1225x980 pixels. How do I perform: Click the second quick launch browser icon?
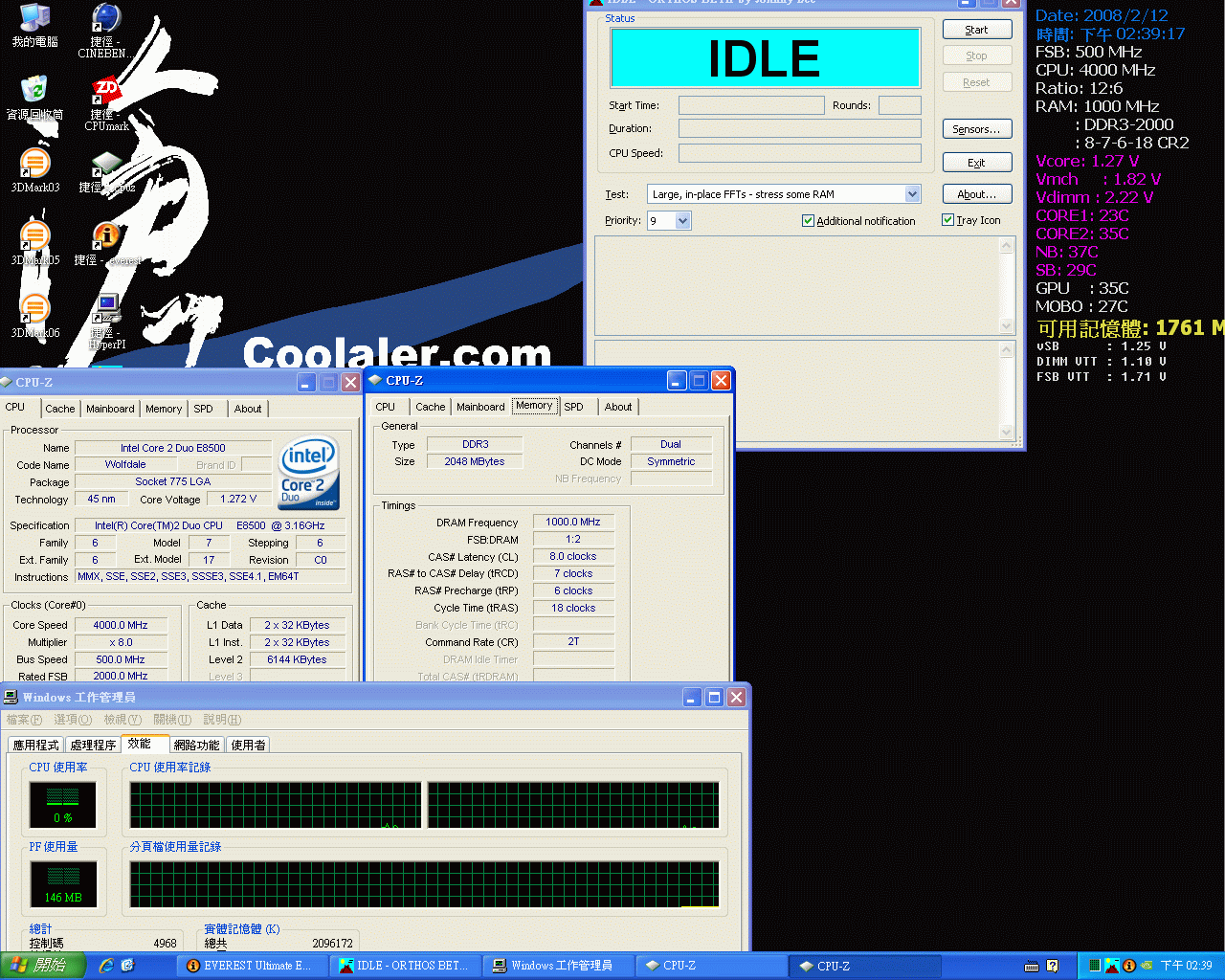(127, 966)
